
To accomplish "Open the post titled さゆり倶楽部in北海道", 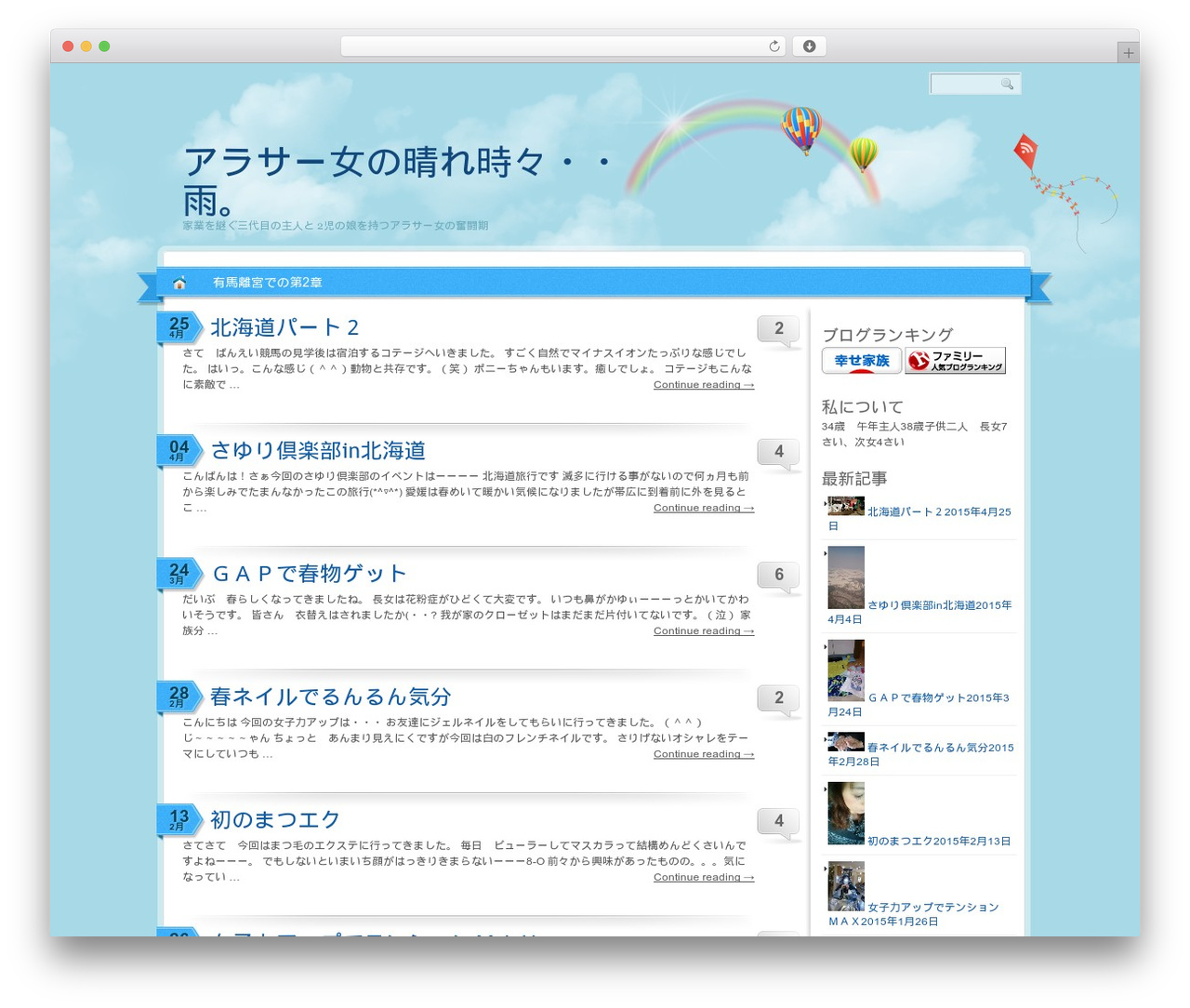I will point(318,451).
